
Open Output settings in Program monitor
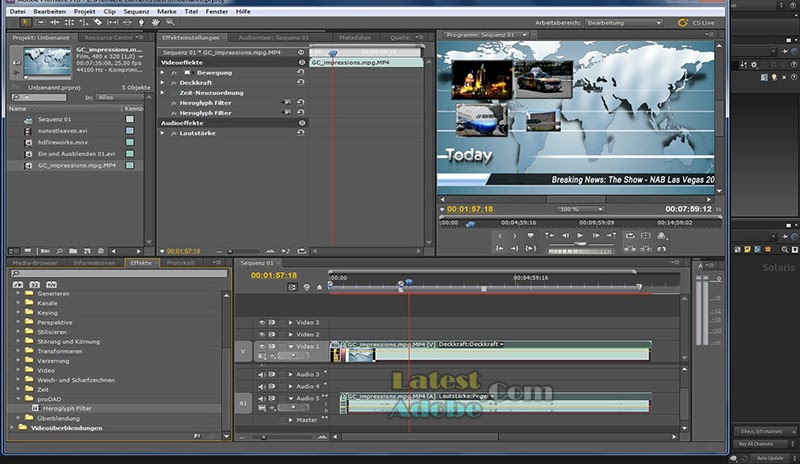pos(662,235)
